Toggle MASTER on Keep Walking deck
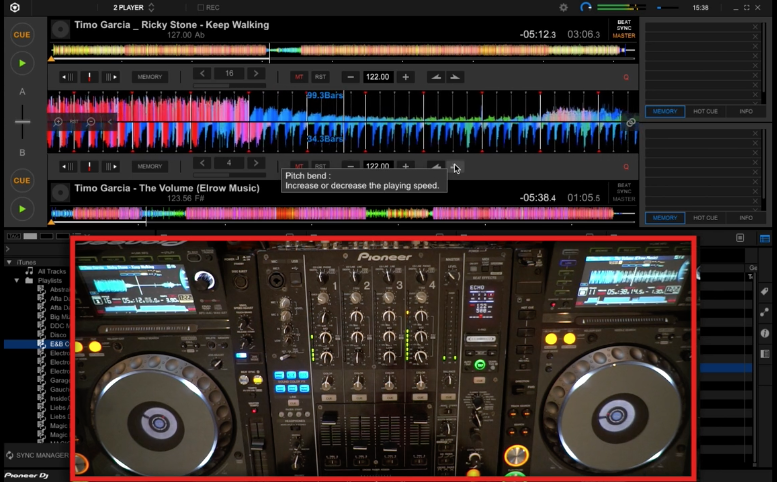The image size is (777, 482). pyautogui.click(x=624, y=36)
